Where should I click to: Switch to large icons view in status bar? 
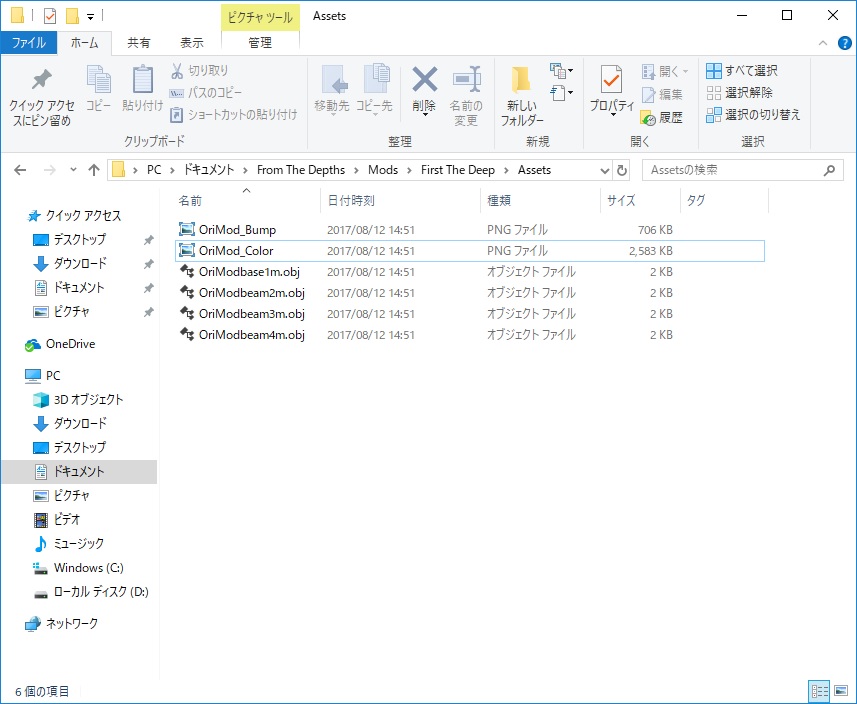[x=840, y=691]
